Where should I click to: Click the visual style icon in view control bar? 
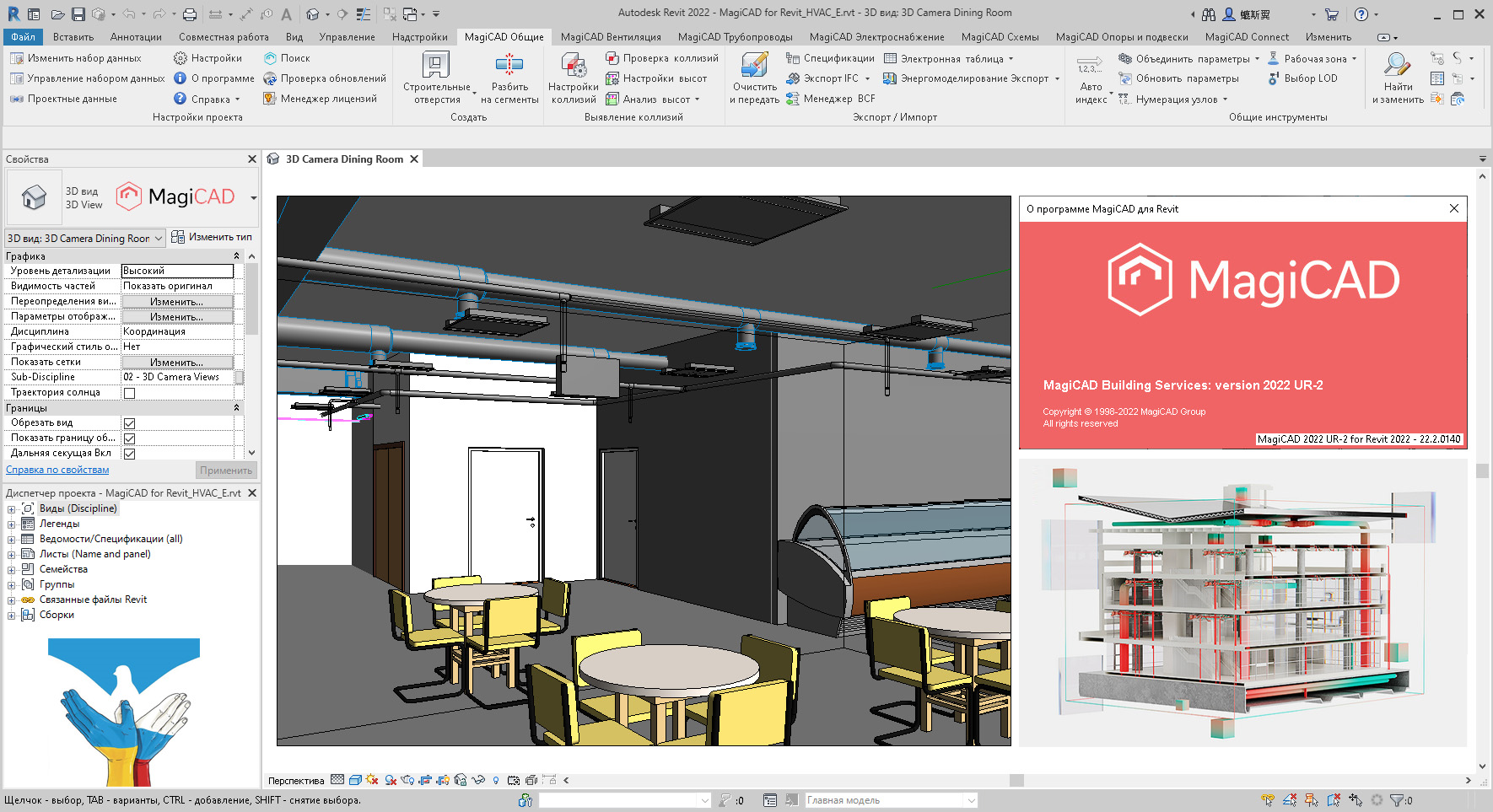pos(355,780)
